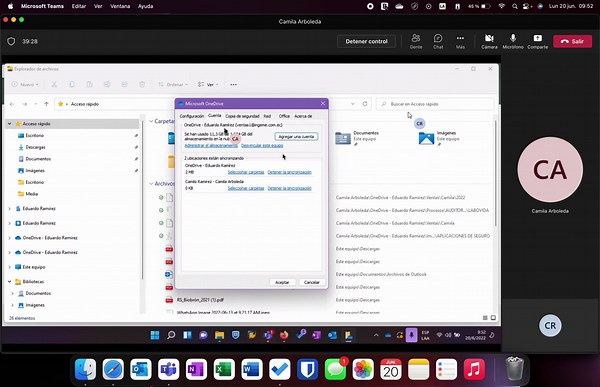Open the Ventana menu in macOS menu bar
This screenshot has width=600, height=387.
[x=120, y=6]
